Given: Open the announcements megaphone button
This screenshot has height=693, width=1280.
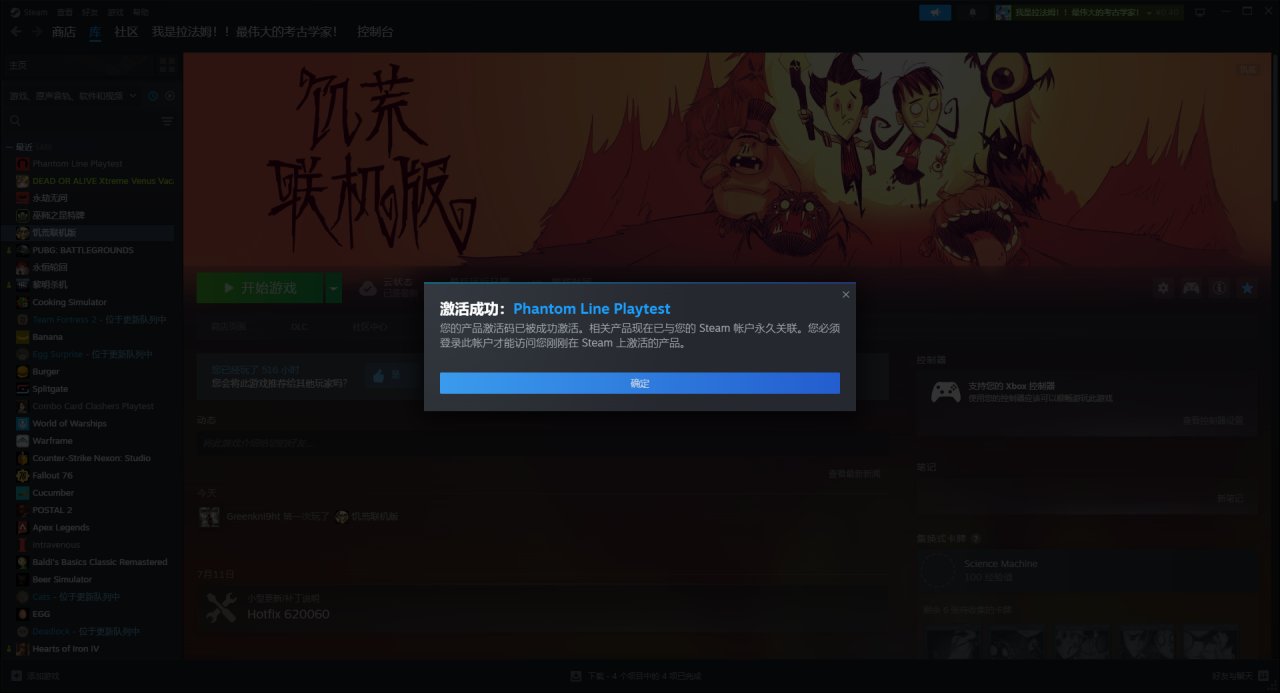Looking at the screenshot, I should tap(935, 12).
